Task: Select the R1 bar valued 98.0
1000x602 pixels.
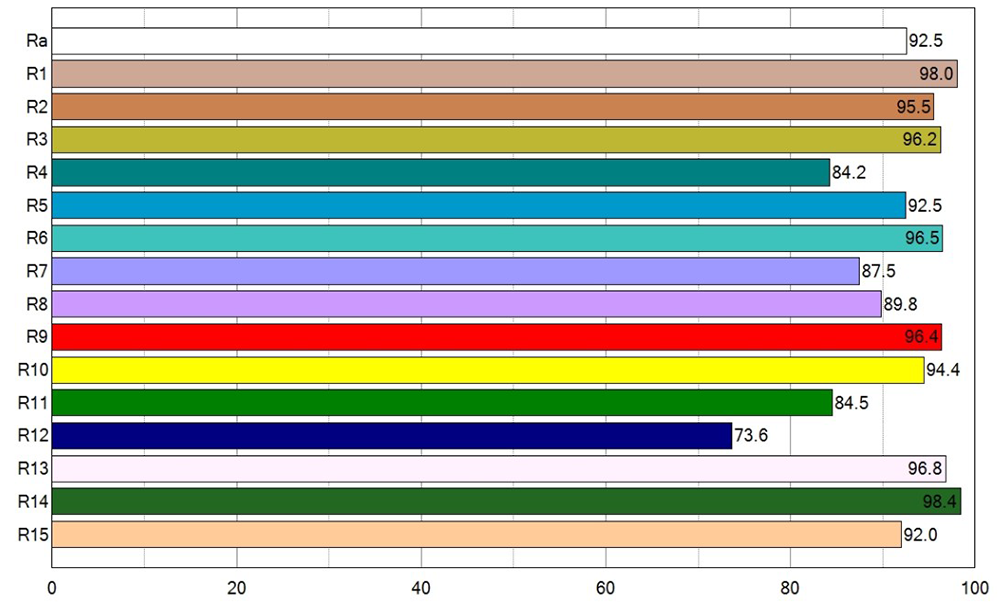Action: pyautogui.click(x=504, y=74)
